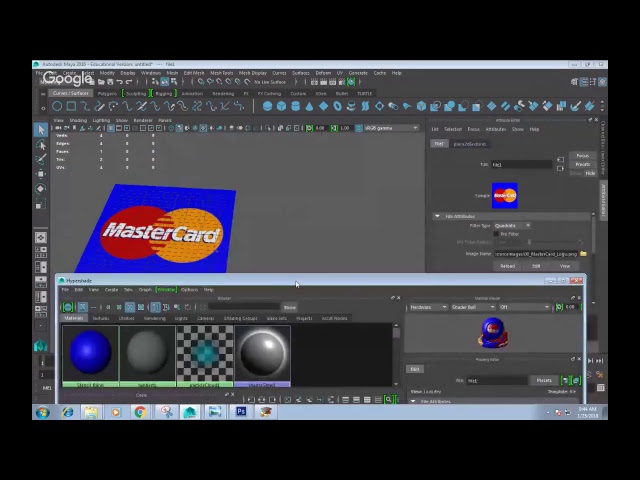Enable the Pre Filter checkbox

(496, 234)
